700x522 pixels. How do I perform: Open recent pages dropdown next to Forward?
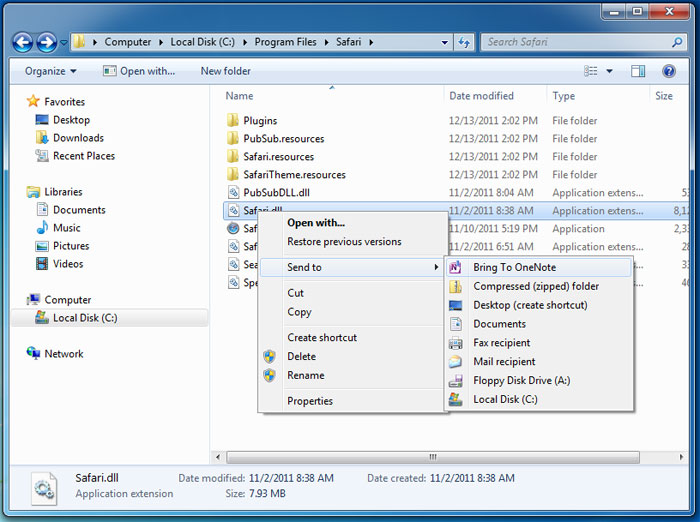click(x=64, y=43)
